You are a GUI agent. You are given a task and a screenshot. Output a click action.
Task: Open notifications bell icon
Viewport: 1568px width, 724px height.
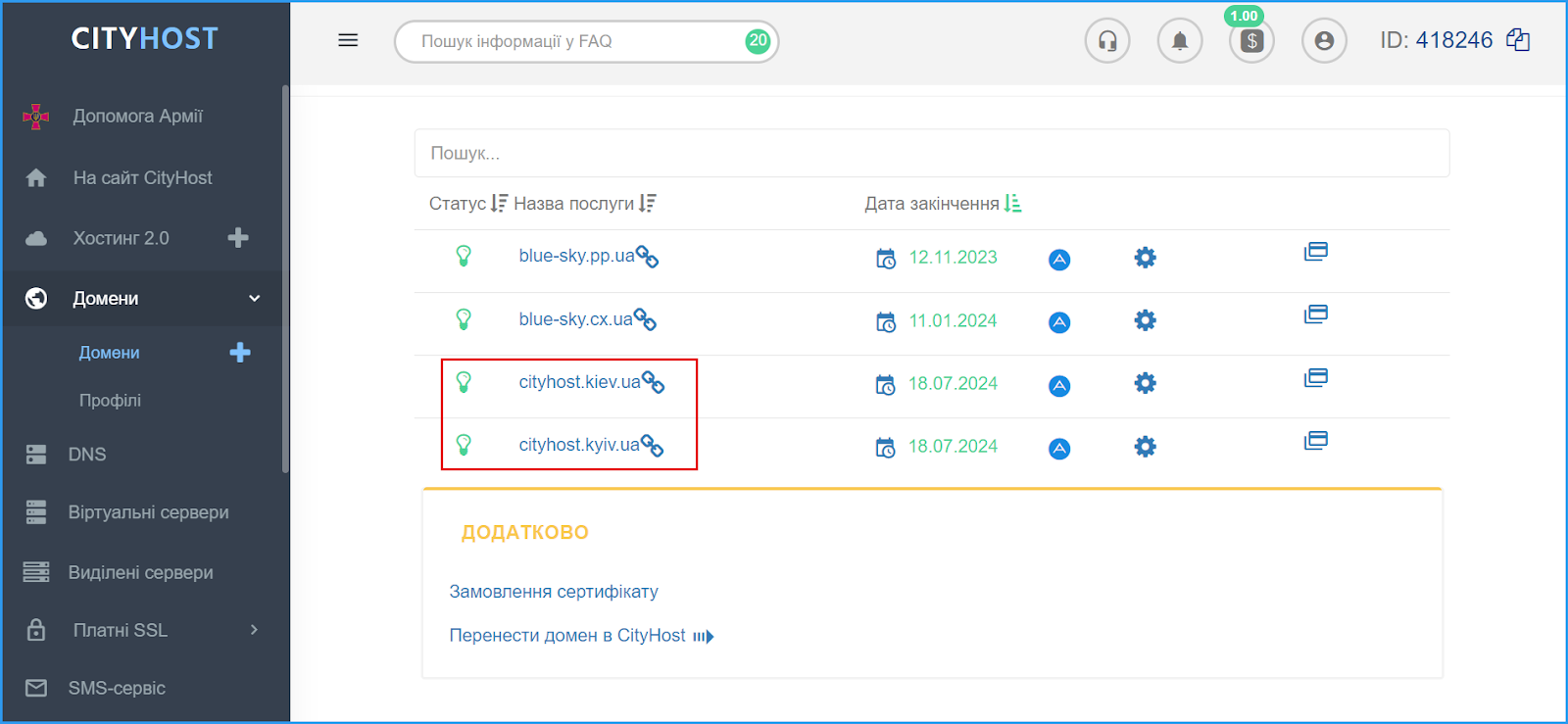[x=1180, y=41]
